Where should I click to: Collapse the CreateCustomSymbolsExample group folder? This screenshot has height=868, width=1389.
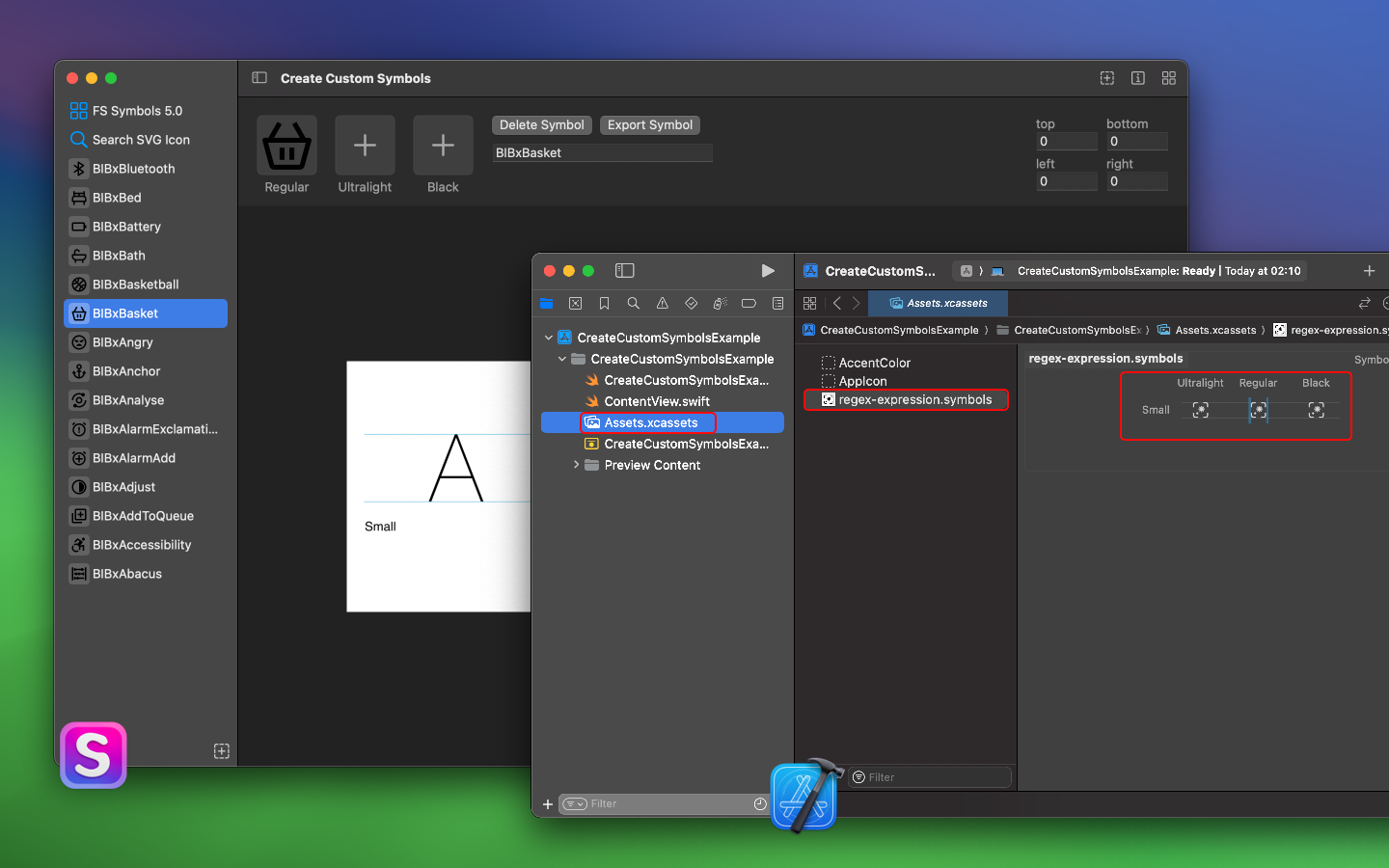point(562,359)
